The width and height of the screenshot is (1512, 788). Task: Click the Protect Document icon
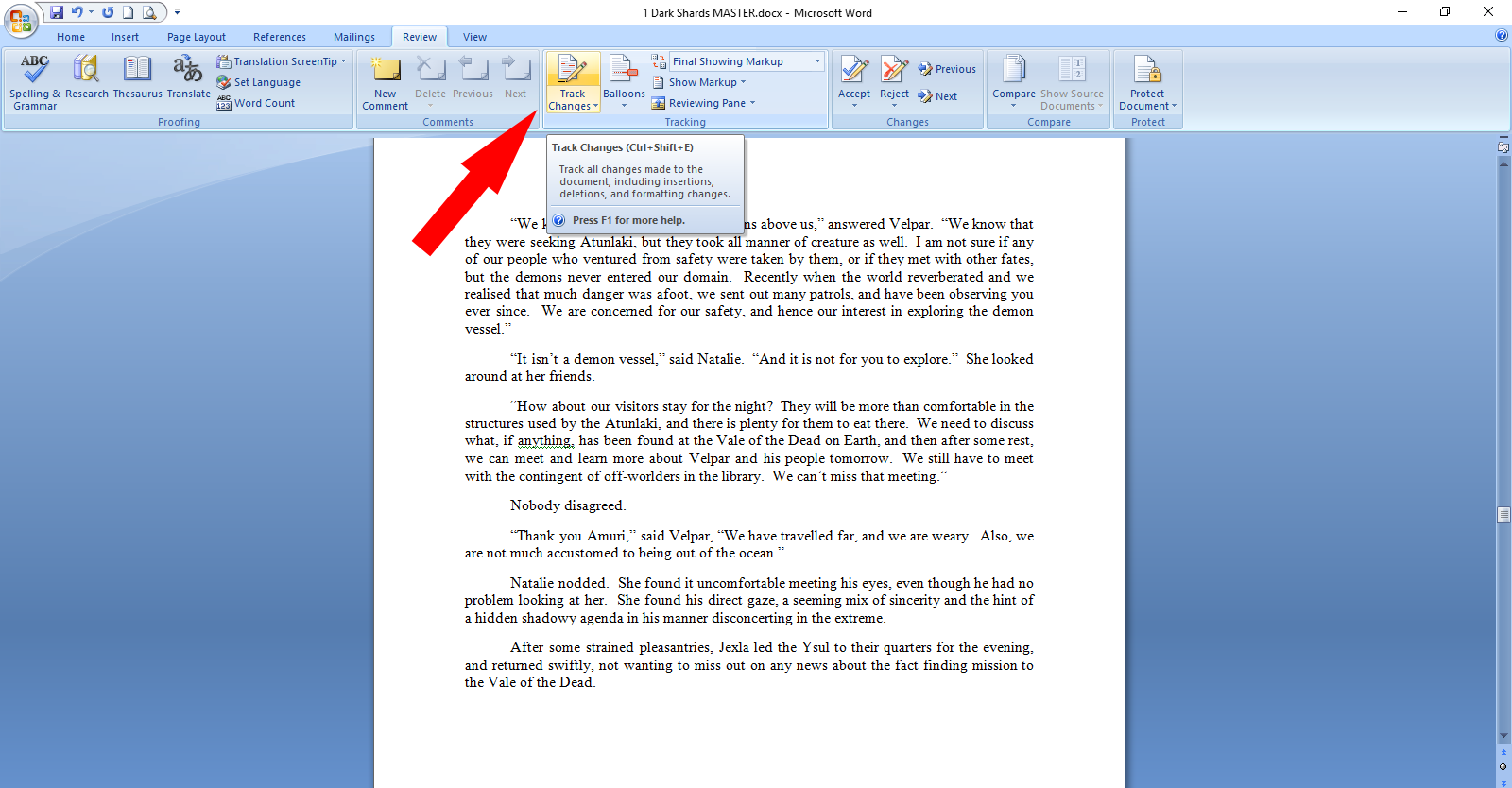pos(1147,73)
